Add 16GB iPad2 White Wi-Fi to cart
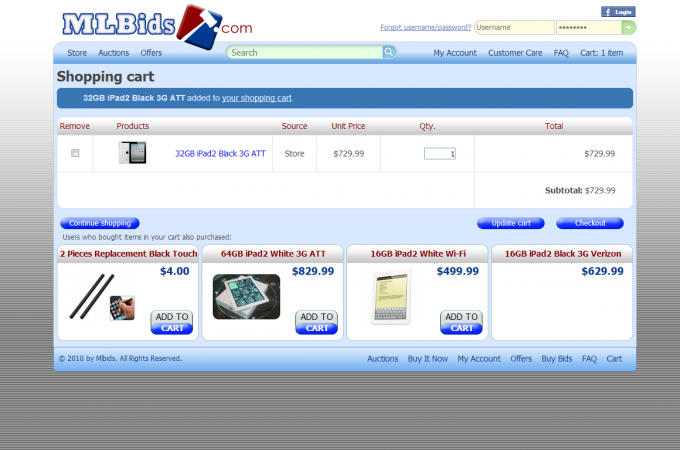The image size is (680, 450). [461, 323]
